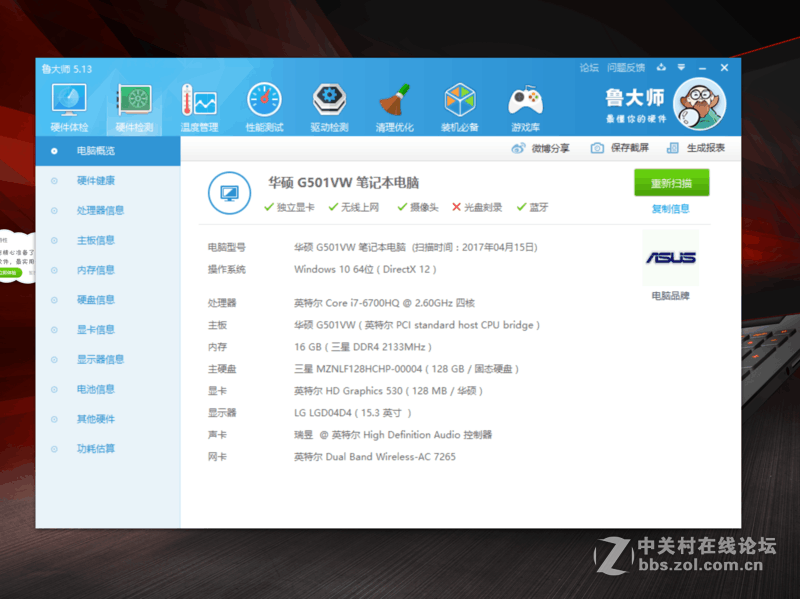Open the skin icon in title bar
800x599 pixels.
[661, 67]
